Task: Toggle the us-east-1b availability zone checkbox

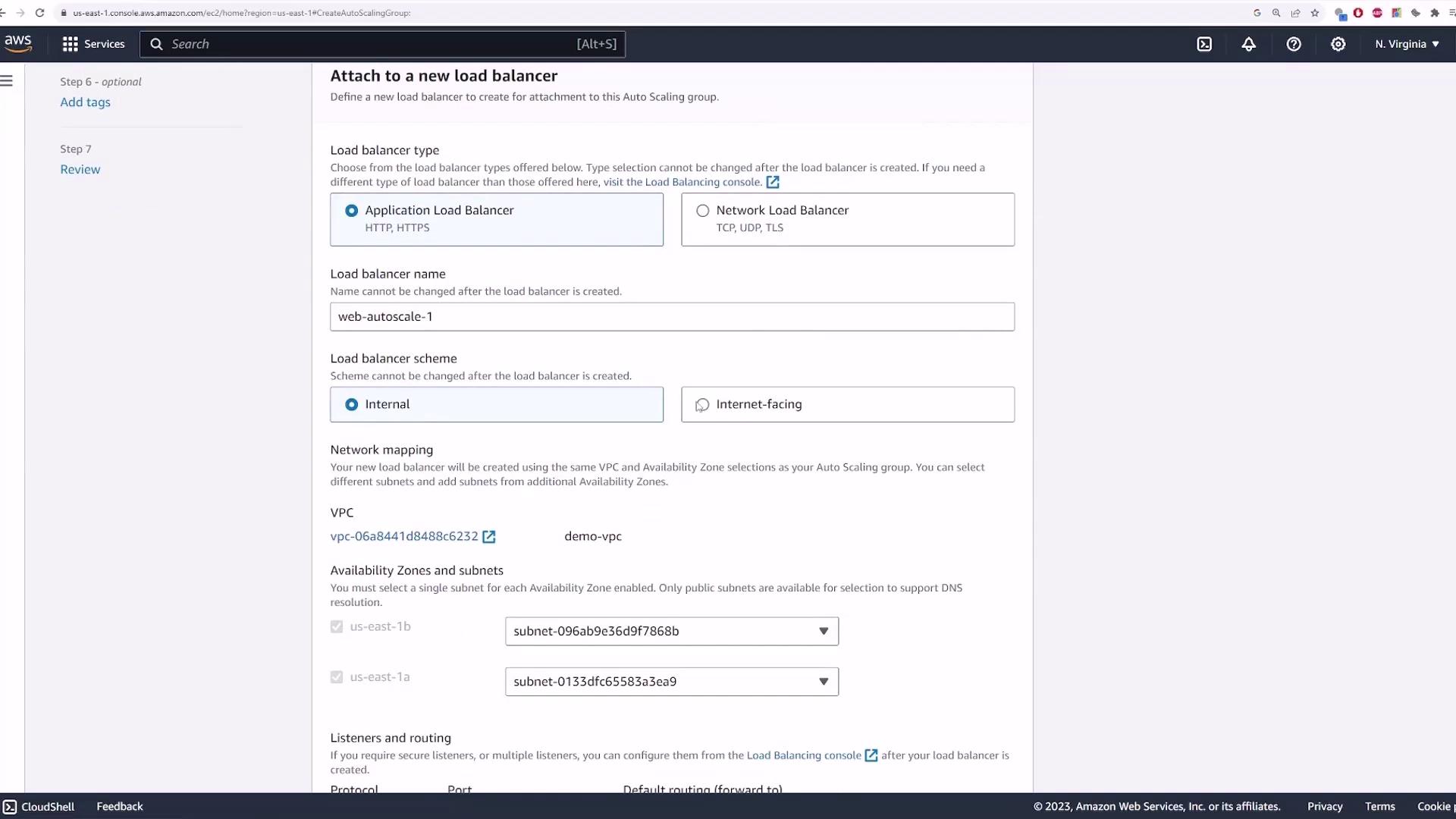Action: [337, 627]
